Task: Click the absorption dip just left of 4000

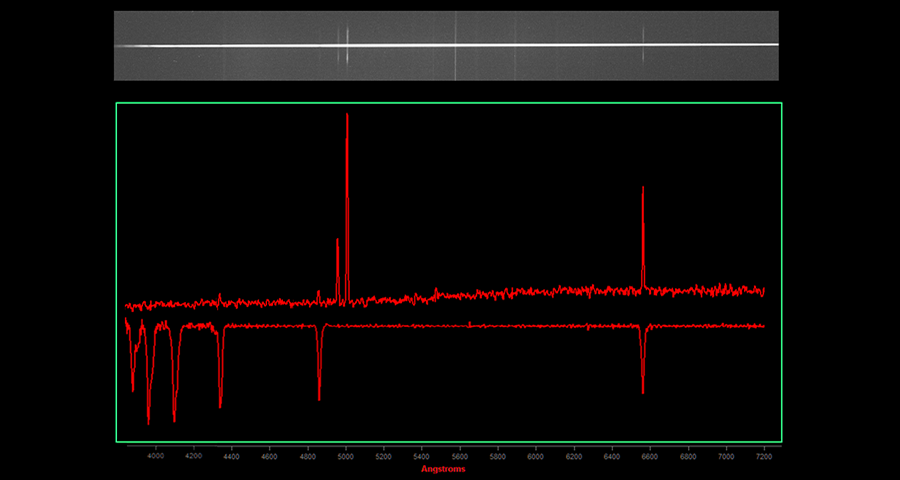Action: [148, 422]
